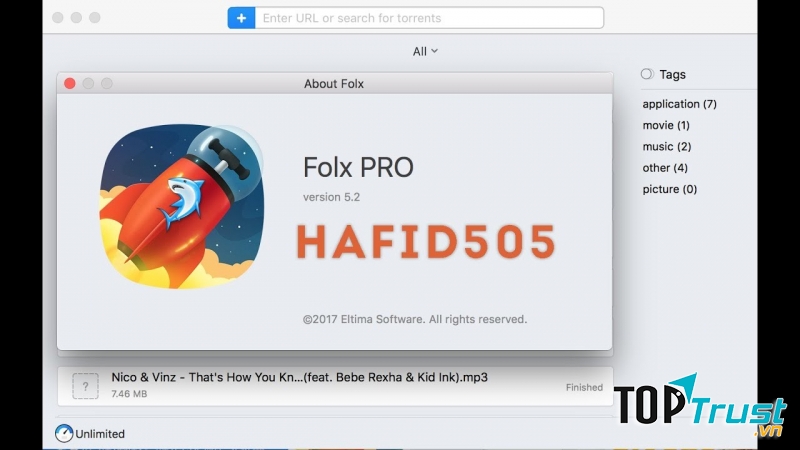Click the Eltima Software copyright text
This screenshot has width=800, height=450.
tap(415, 319)
